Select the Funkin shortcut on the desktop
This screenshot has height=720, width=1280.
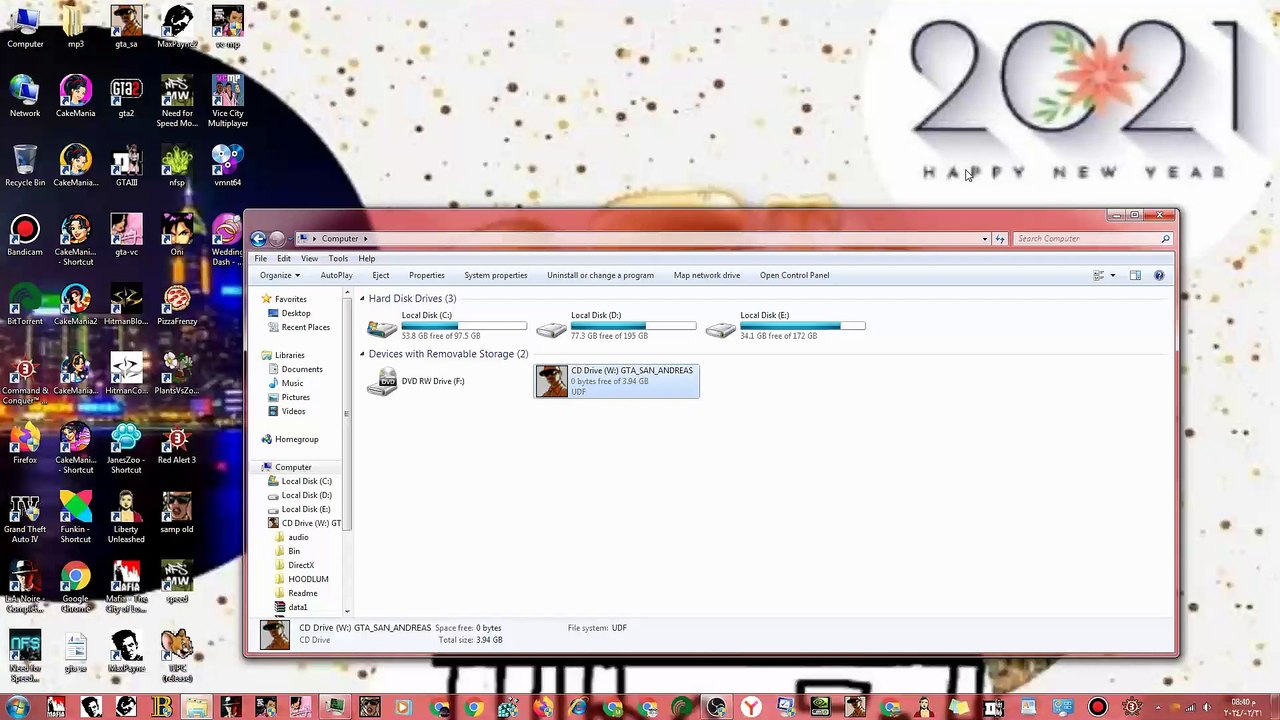click(x=75, y=519)
